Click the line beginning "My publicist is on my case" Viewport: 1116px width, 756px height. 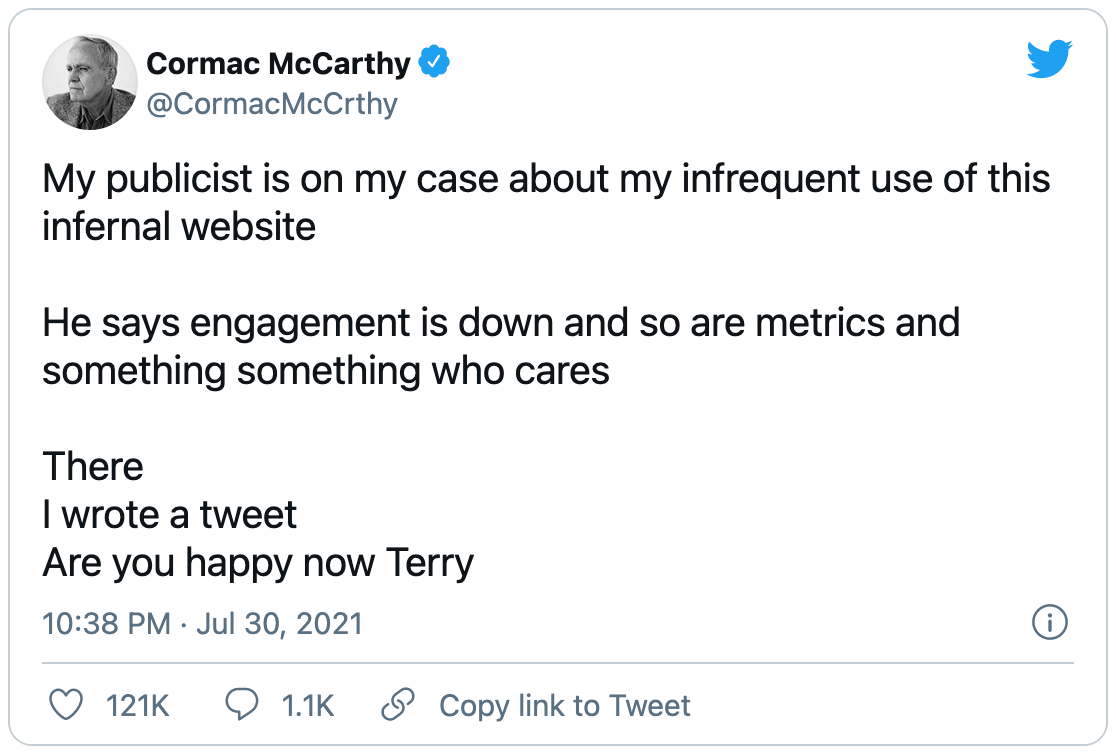click(546, 179)
